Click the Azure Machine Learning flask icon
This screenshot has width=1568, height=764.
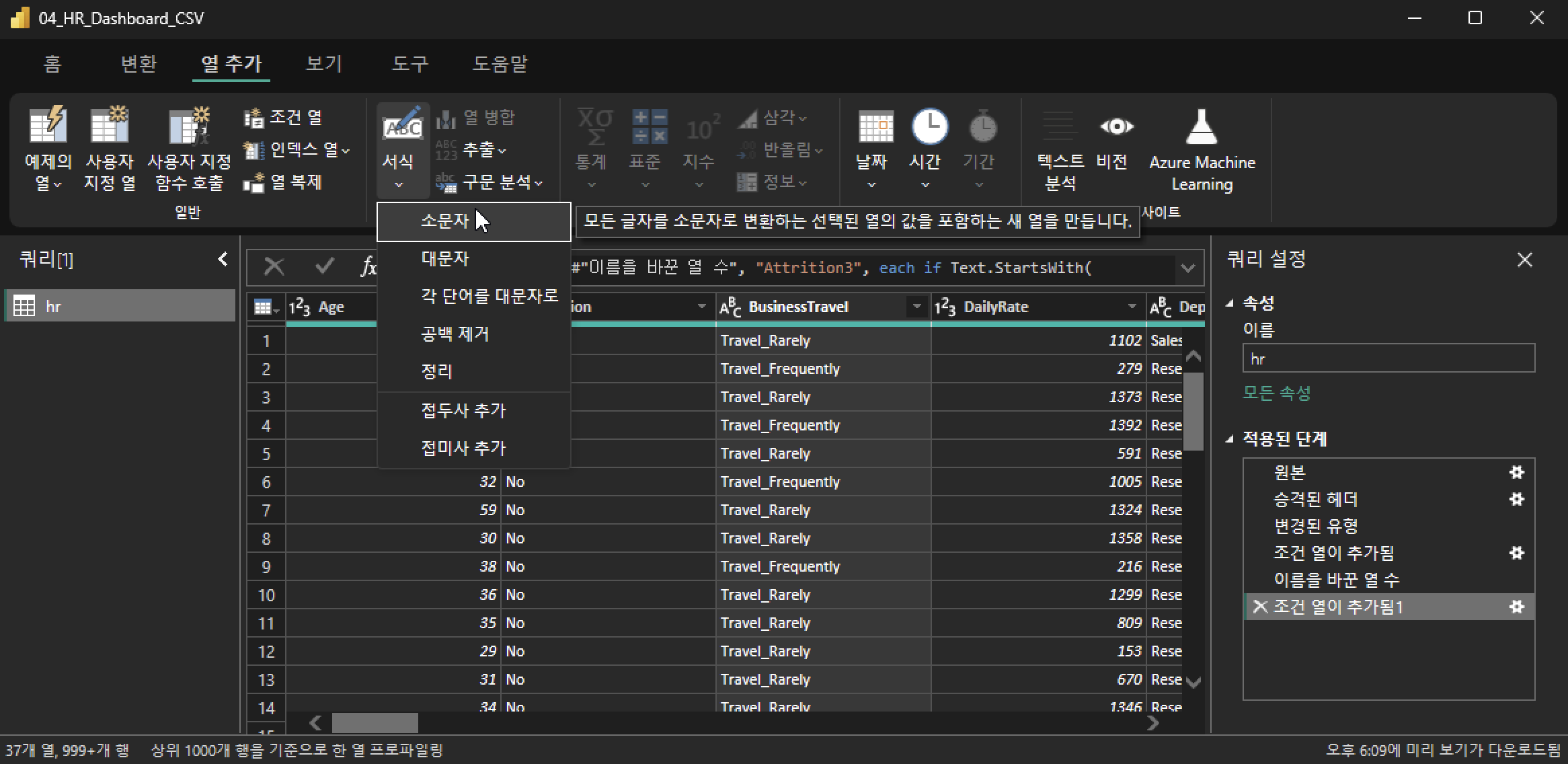1202,126
